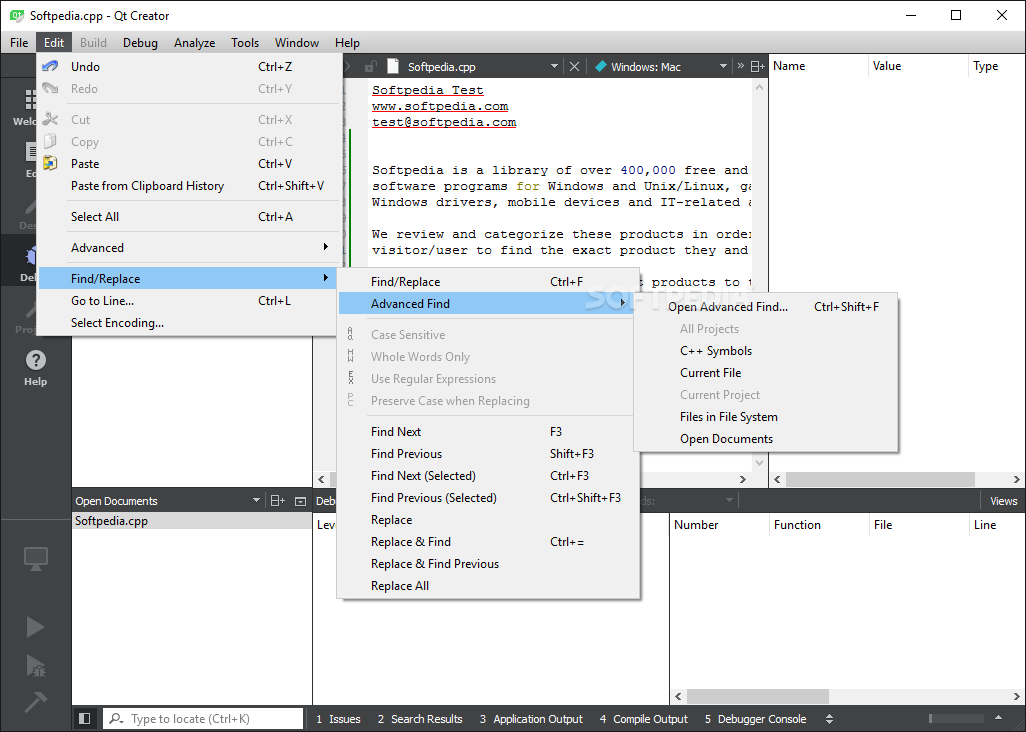Click the file lock icon beside Softpedia.cpp
1026x732 pixels.
(370, 67)
